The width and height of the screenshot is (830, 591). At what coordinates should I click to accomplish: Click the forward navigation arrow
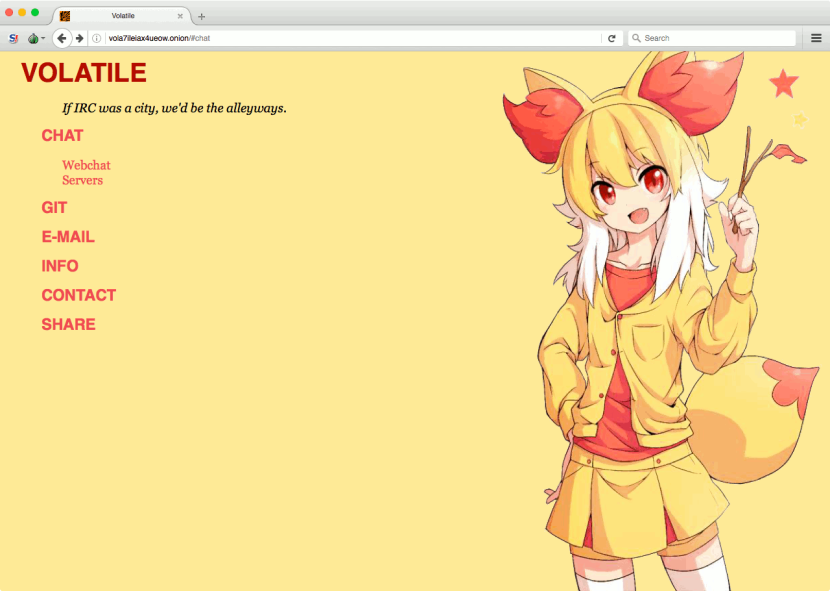80,38
